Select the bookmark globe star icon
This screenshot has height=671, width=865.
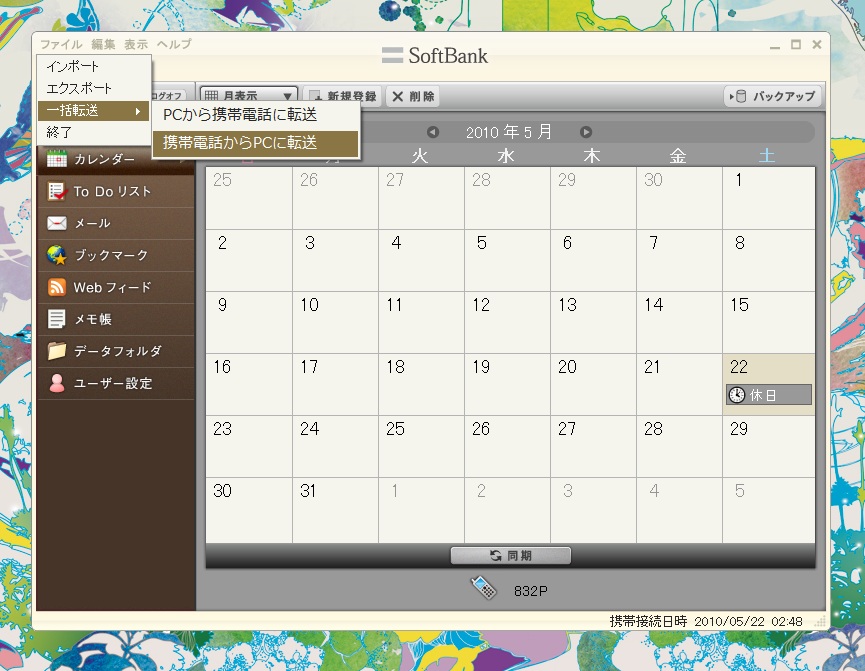(x=57, y=255)
